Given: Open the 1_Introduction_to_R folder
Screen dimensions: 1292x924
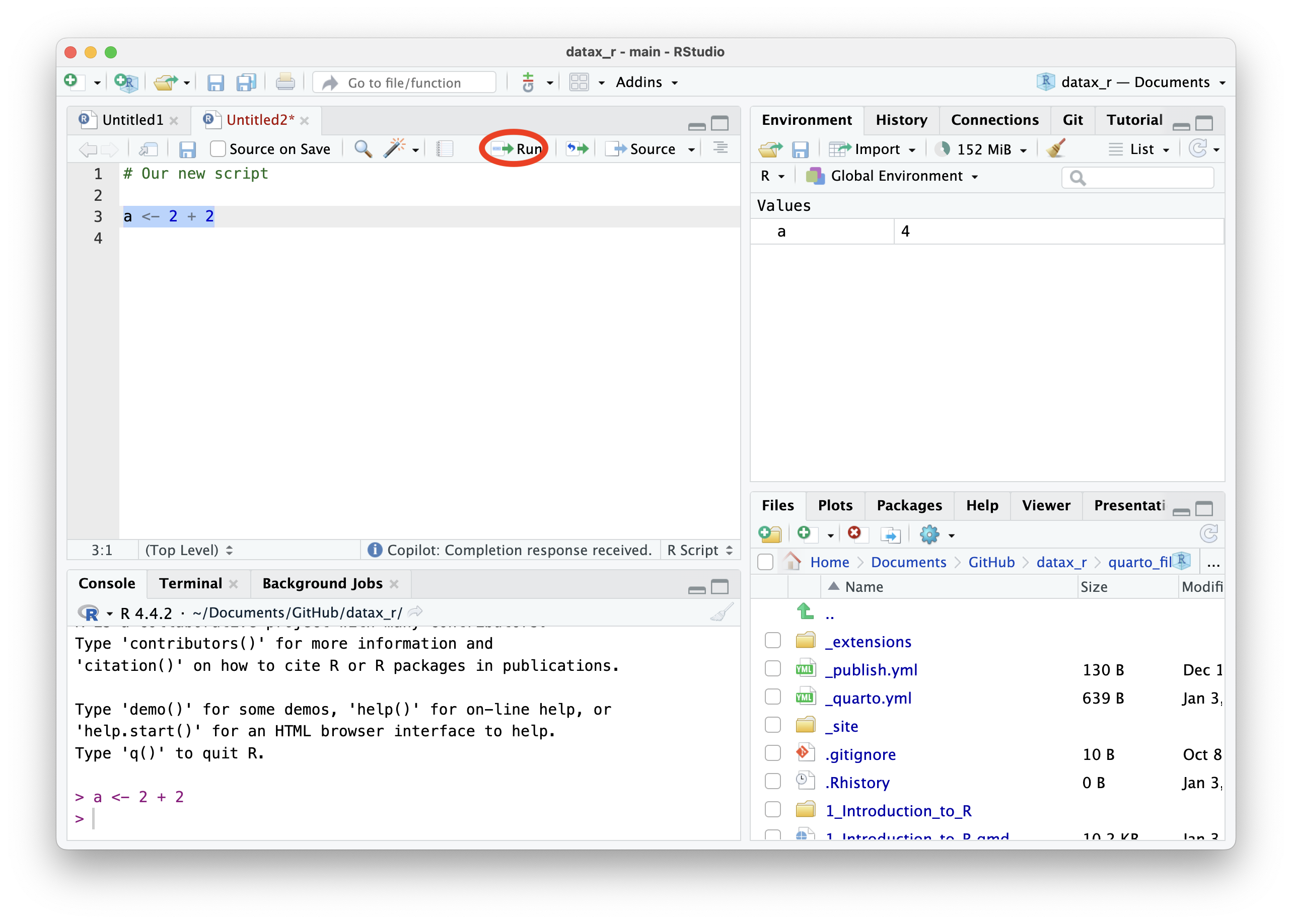Looking at the screenshot, I should point(898,811).
